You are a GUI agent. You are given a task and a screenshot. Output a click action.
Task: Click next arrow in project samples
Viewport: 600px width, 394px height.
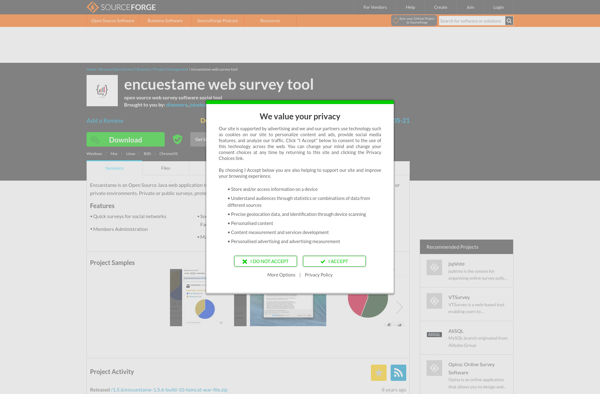(x=399, y=307)
